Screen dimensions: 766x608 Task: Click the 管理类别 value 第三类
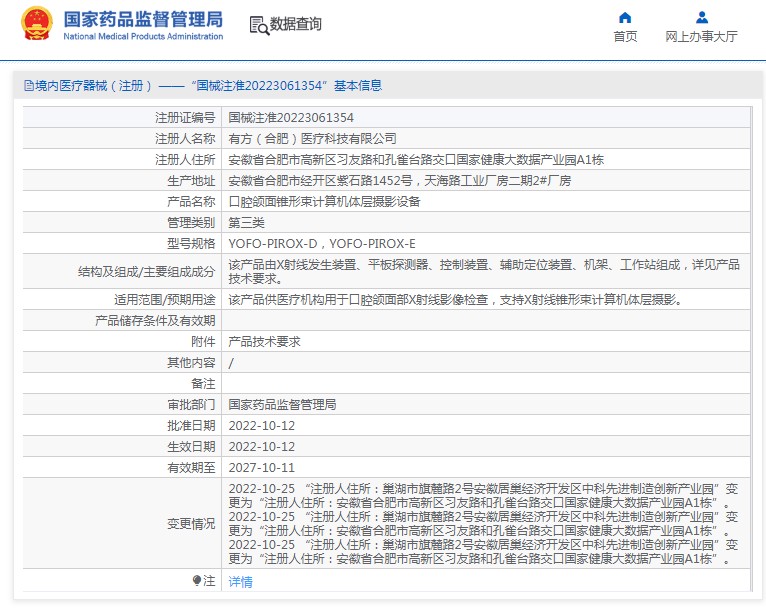point(246,222)
